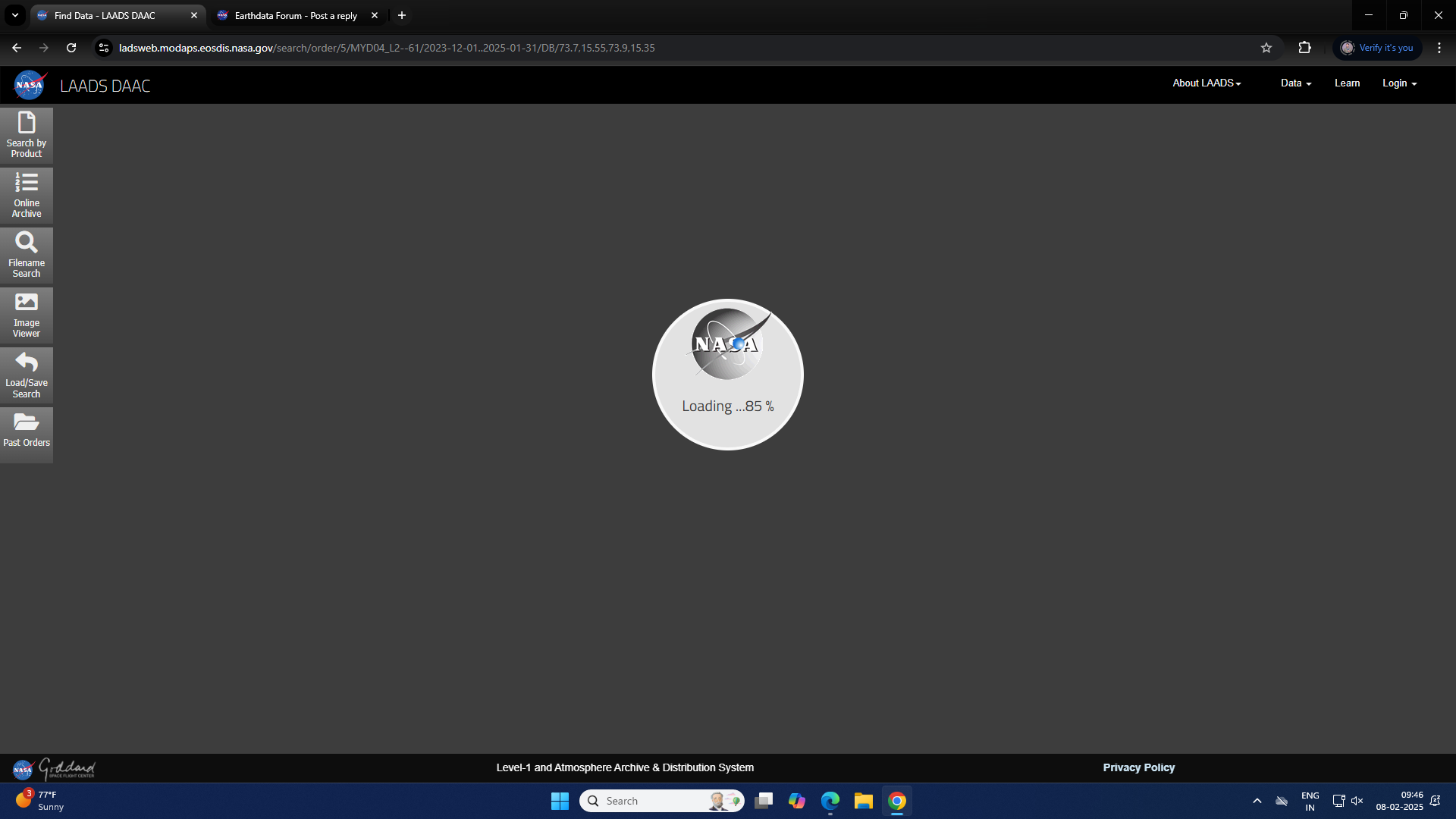Image resolution: width=1456 pixels, height=819 pixels.
Task: Mute system audio from the tray speaker icon
Action: tap(1357, 800)
